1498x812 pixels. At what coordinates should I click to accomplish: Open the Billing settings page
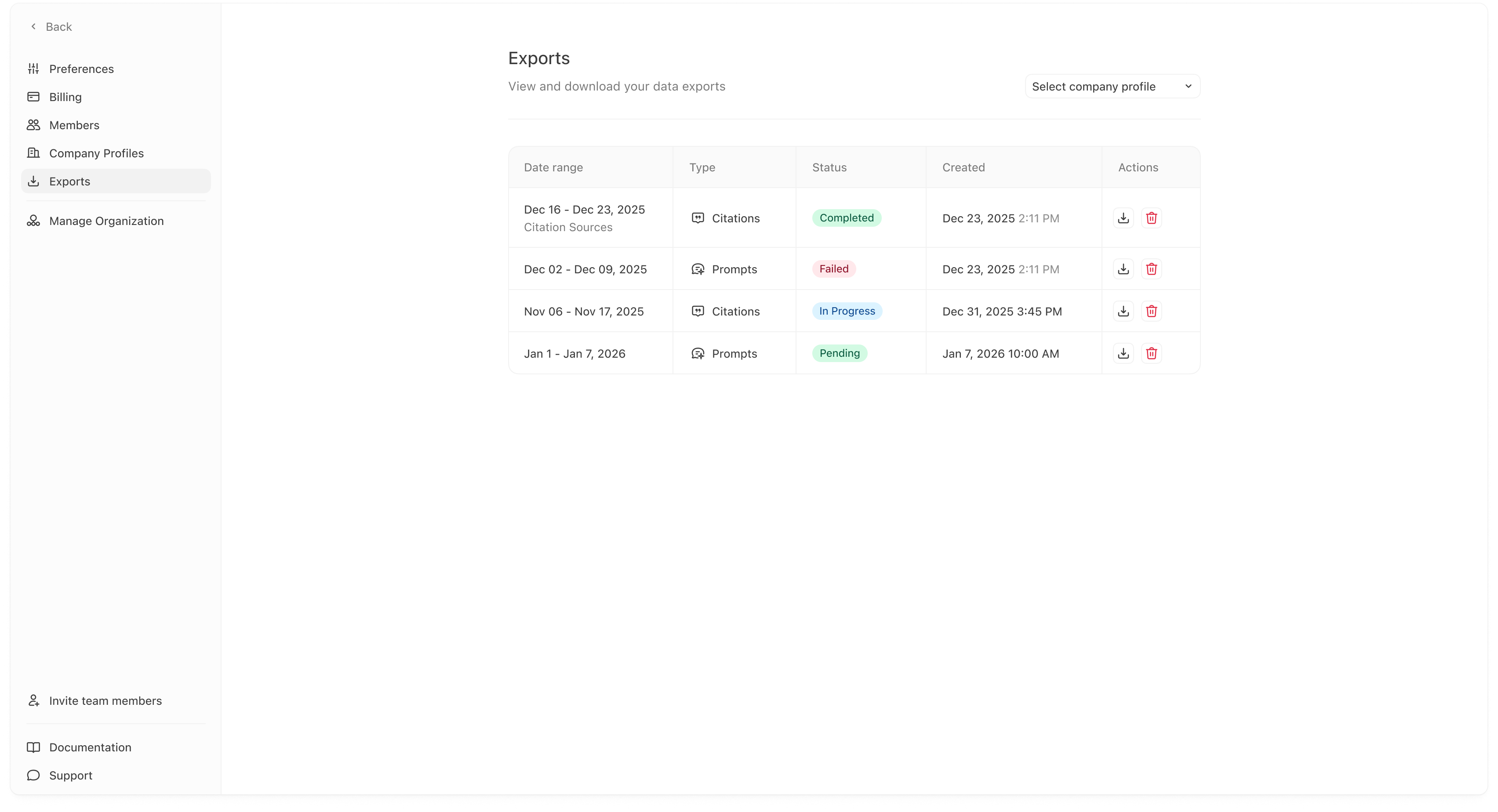point(65,97)
